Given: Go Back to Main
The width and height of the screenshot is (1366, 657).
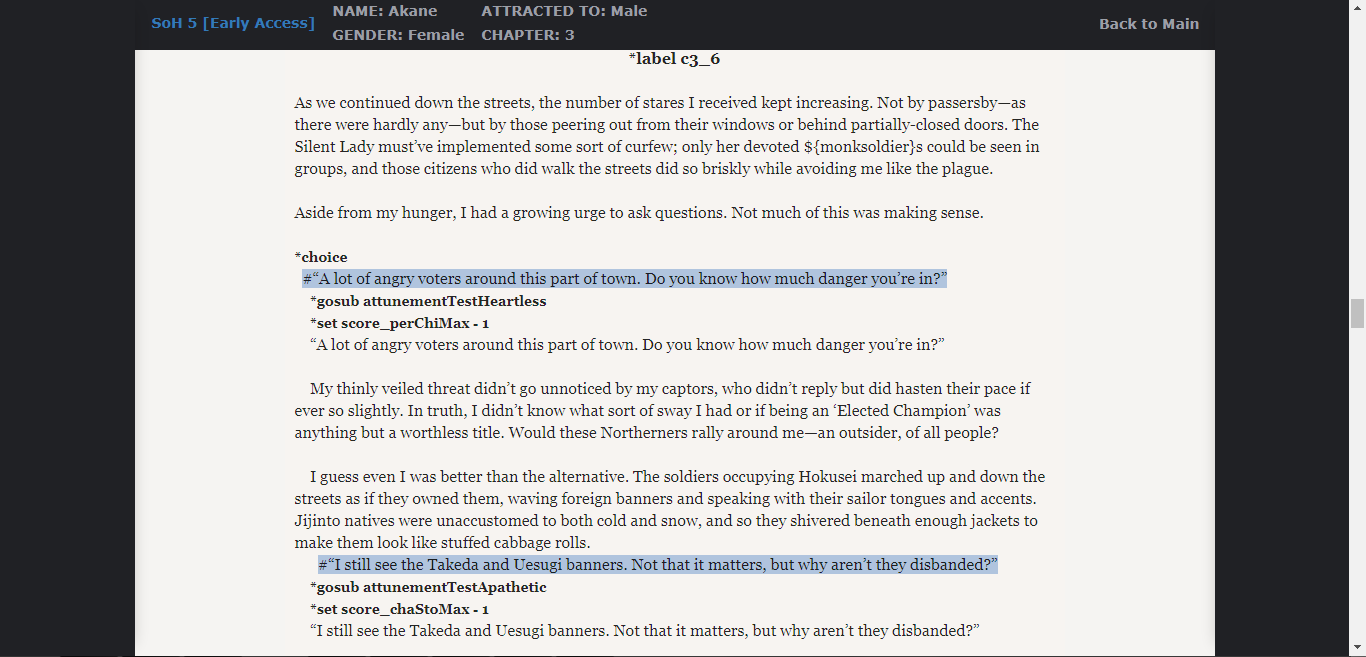Looking at the screenshot, I should pyautogui.click(x=1148, y=24).
